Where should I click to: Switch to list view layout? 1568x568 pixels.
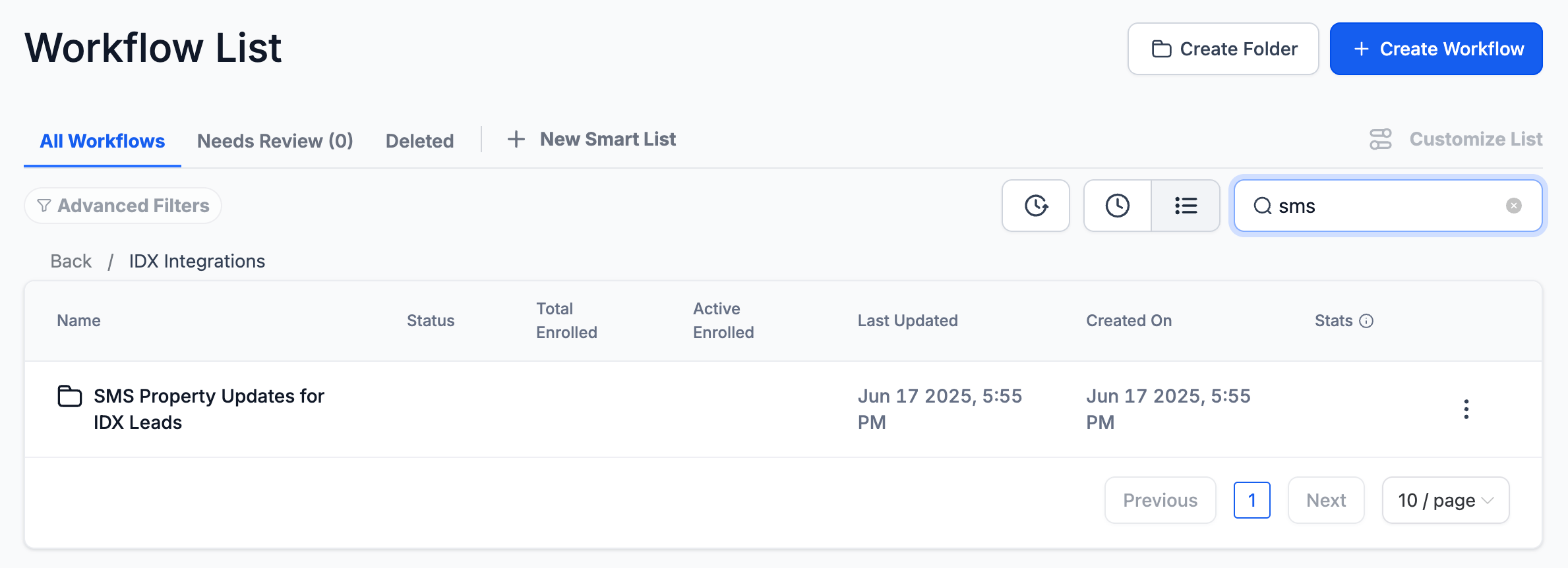click(x=1186, y=206)
